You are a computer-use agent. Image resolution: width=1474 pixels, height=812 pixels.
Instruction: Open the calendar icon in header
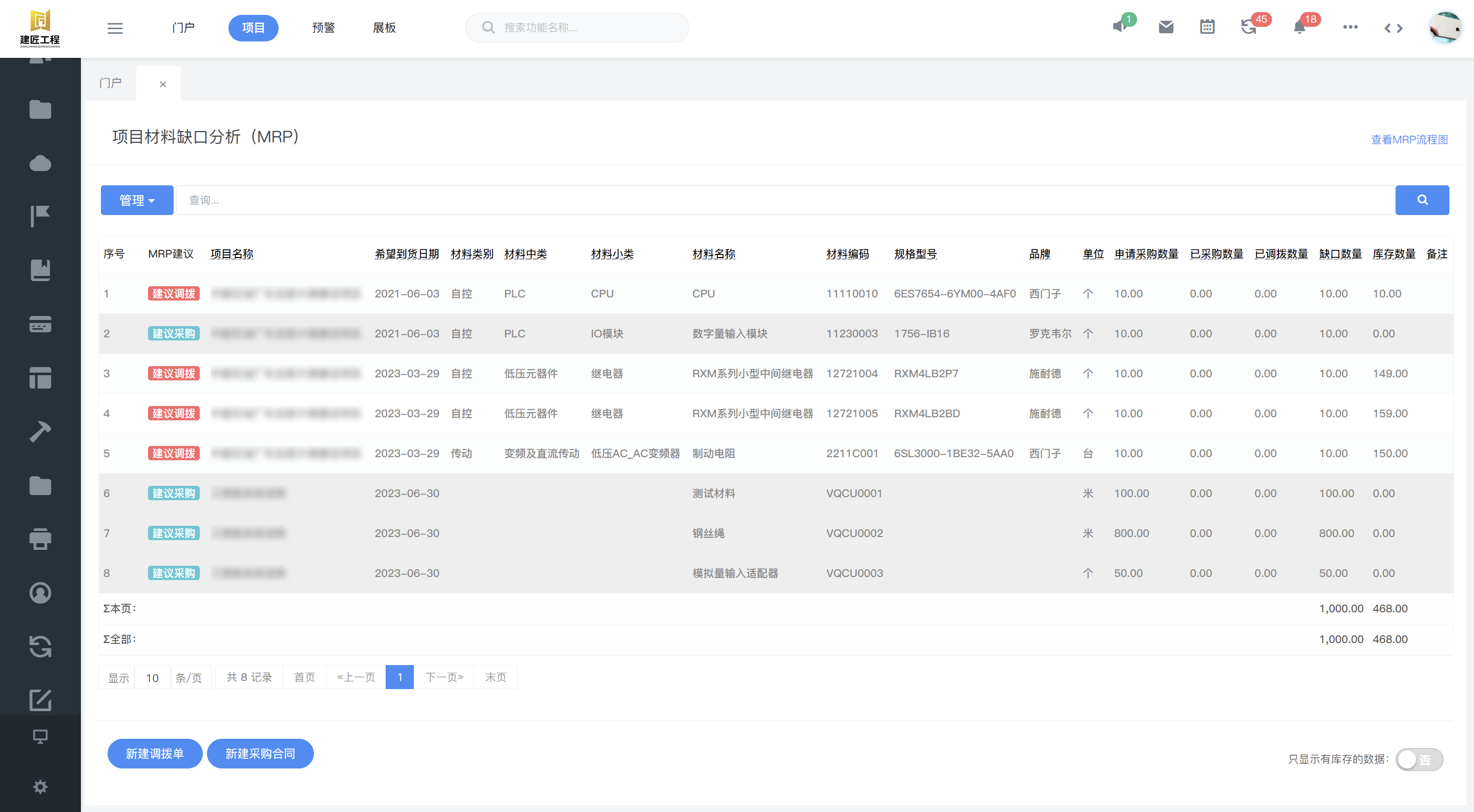pyautogui.click(x=1207, y=27)
